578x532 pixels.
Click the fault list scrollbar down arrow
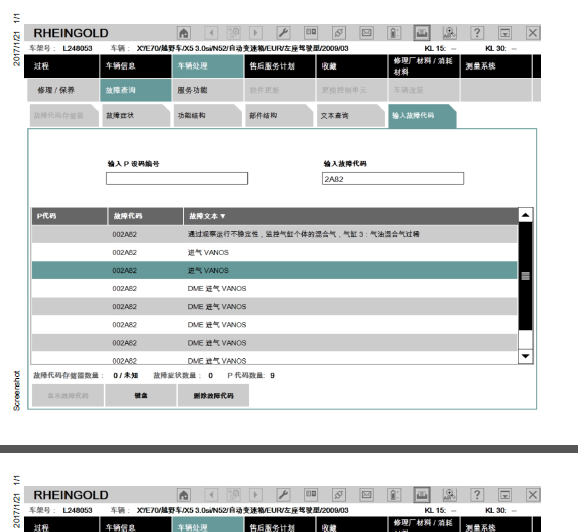click(526, 356)
